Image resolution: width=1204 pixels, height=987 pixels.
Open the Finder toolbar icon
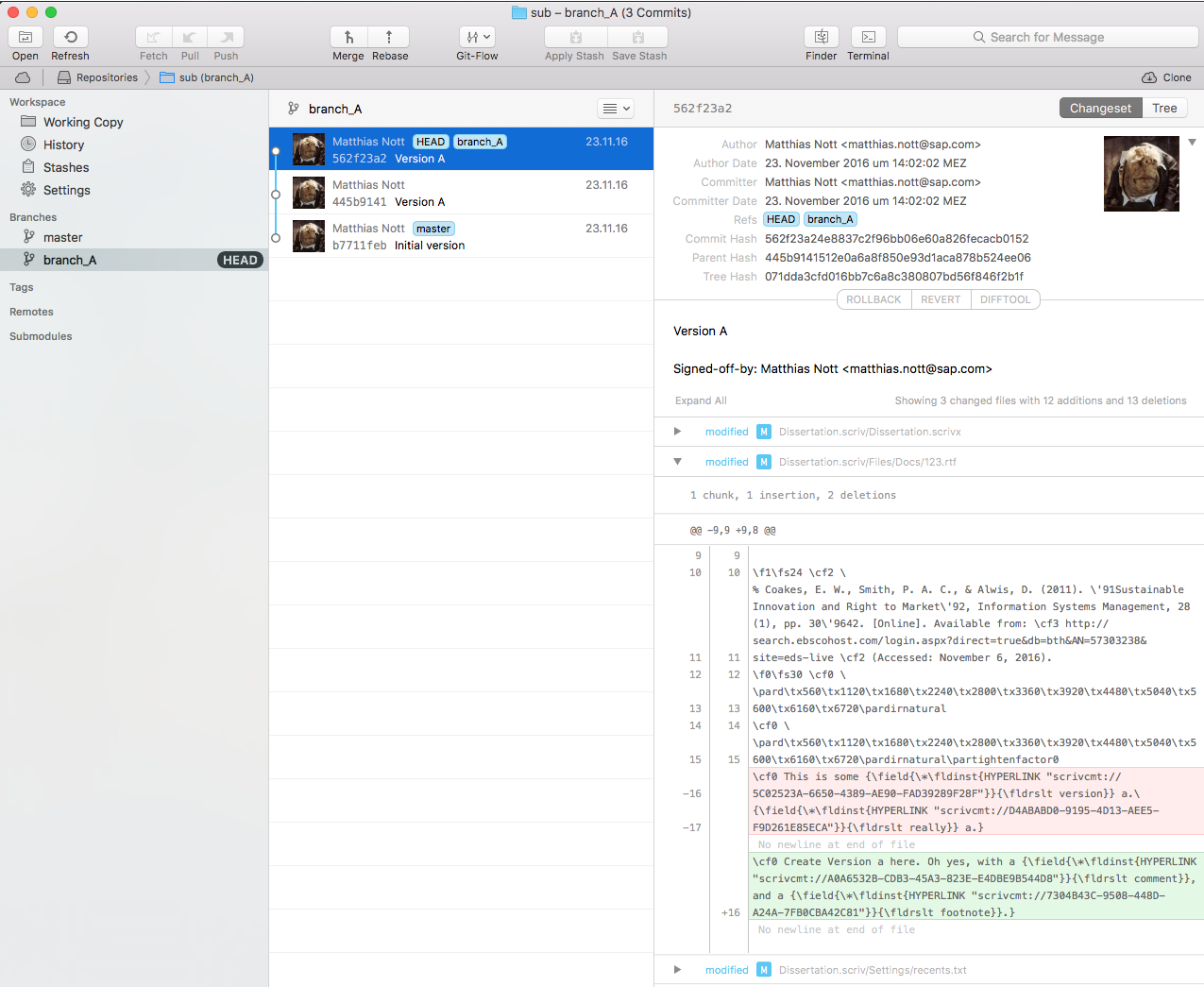coord(821,37)
